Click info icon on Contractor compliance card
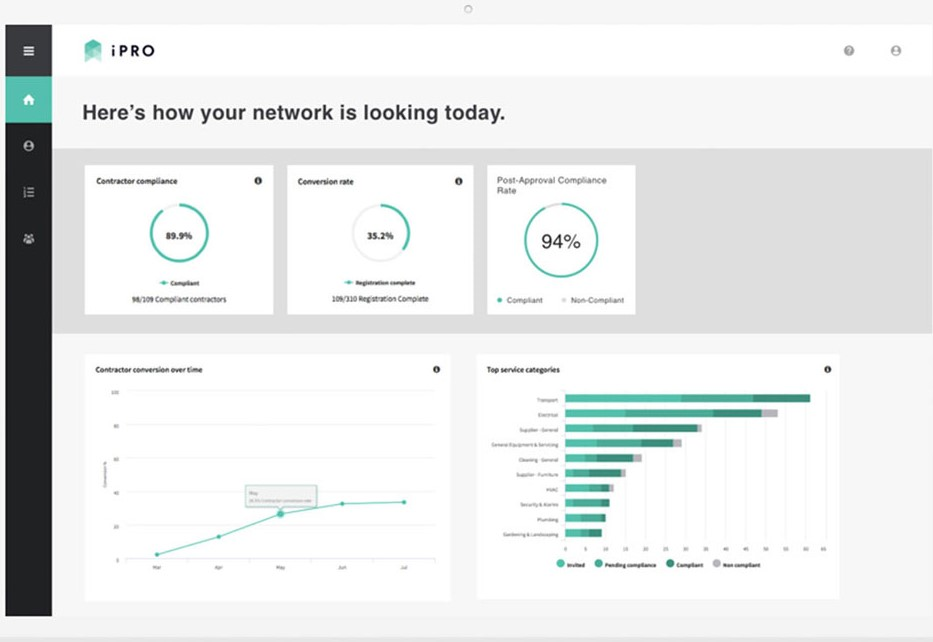Viewport: 933px width, 642px height. pyautogui.click(x=258, y=181)
